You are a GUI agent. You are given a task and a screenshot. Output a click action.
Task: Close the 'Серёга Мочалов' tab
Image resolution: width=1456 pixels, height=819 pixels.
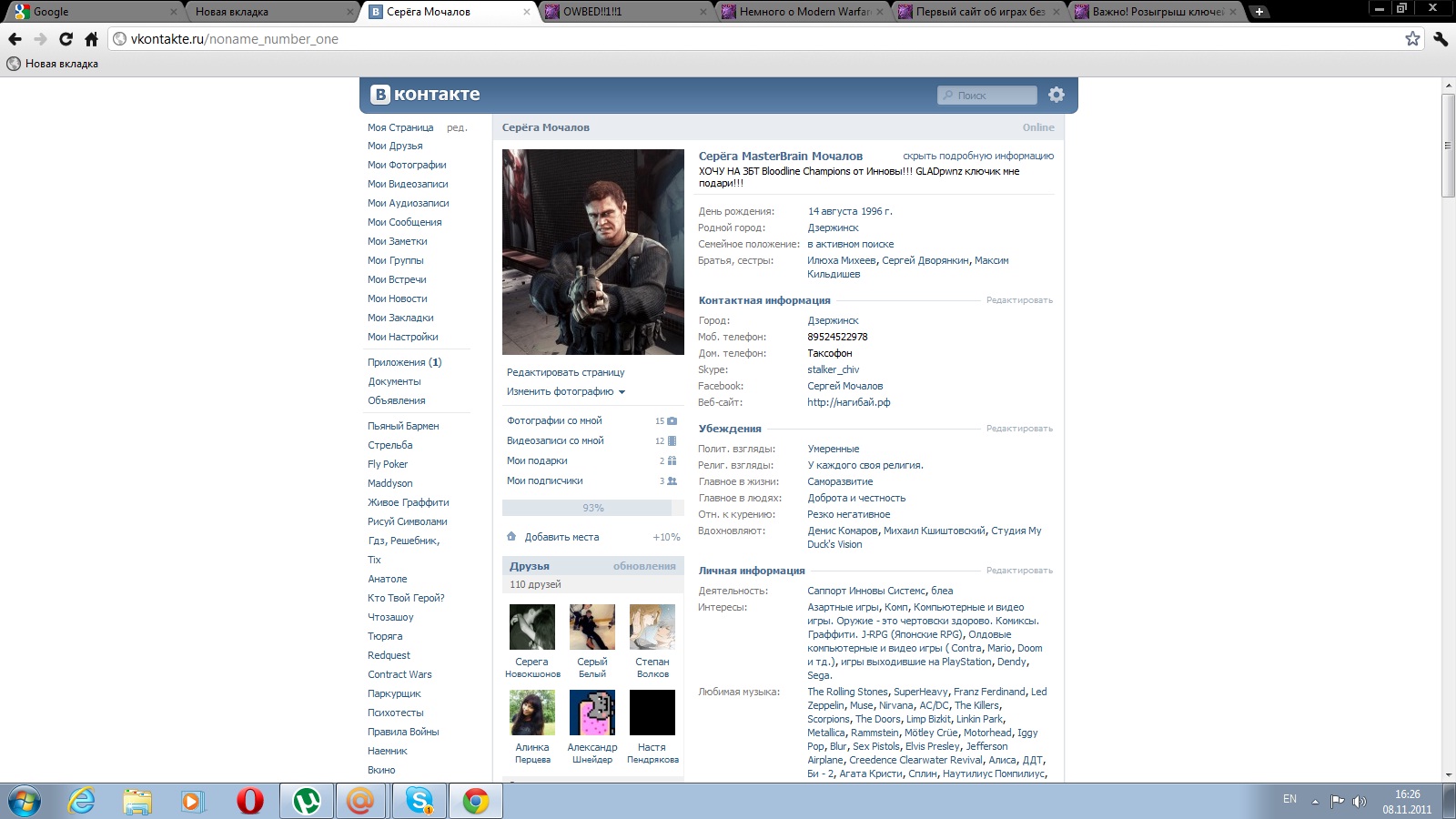[x=526, y=12]
